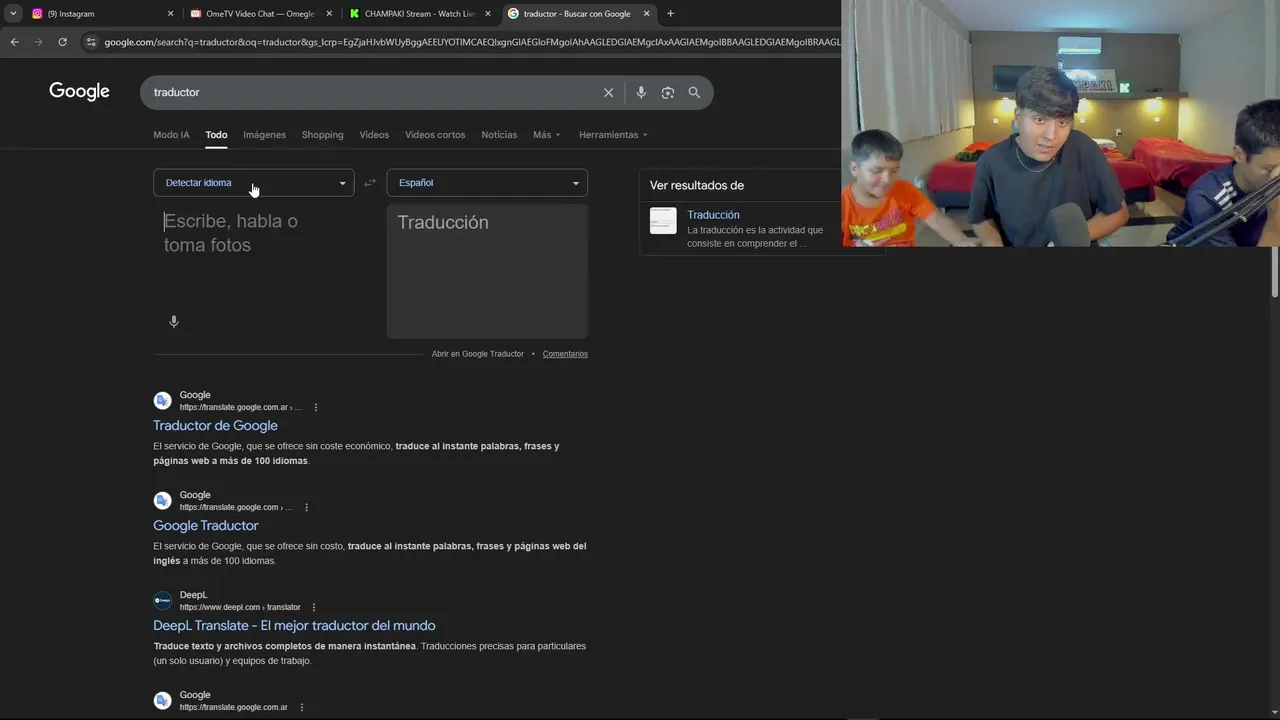This screenshot has width=1280, height=720.
Task: Click Traducción panel thumbnail image
Action: 663,221
